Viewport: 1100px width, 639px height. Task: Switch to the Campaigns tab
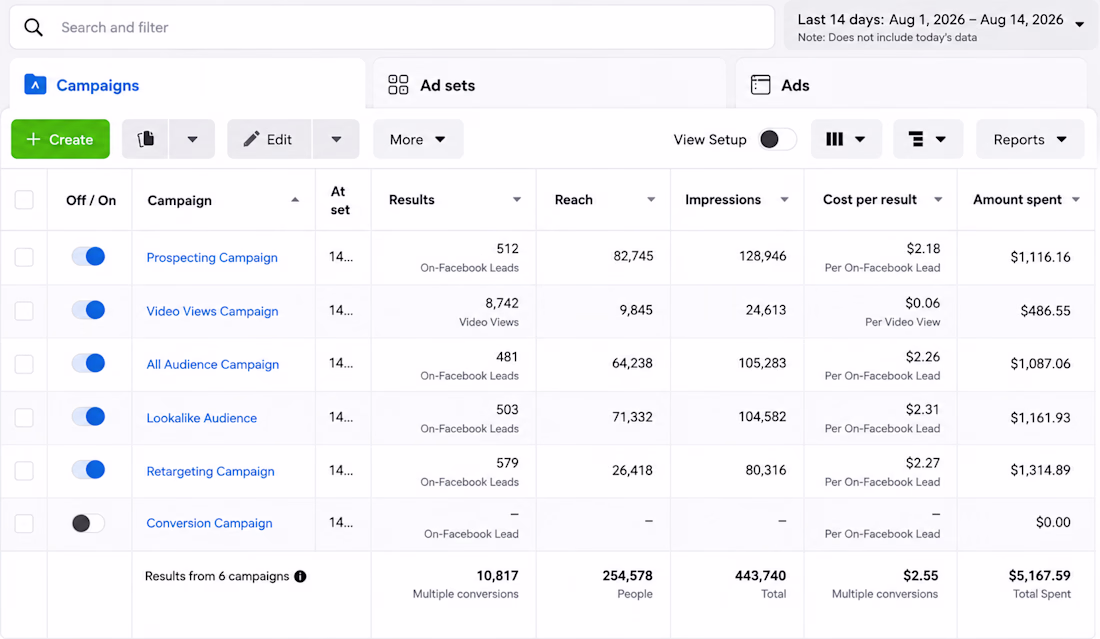click(x=187, y=84)
